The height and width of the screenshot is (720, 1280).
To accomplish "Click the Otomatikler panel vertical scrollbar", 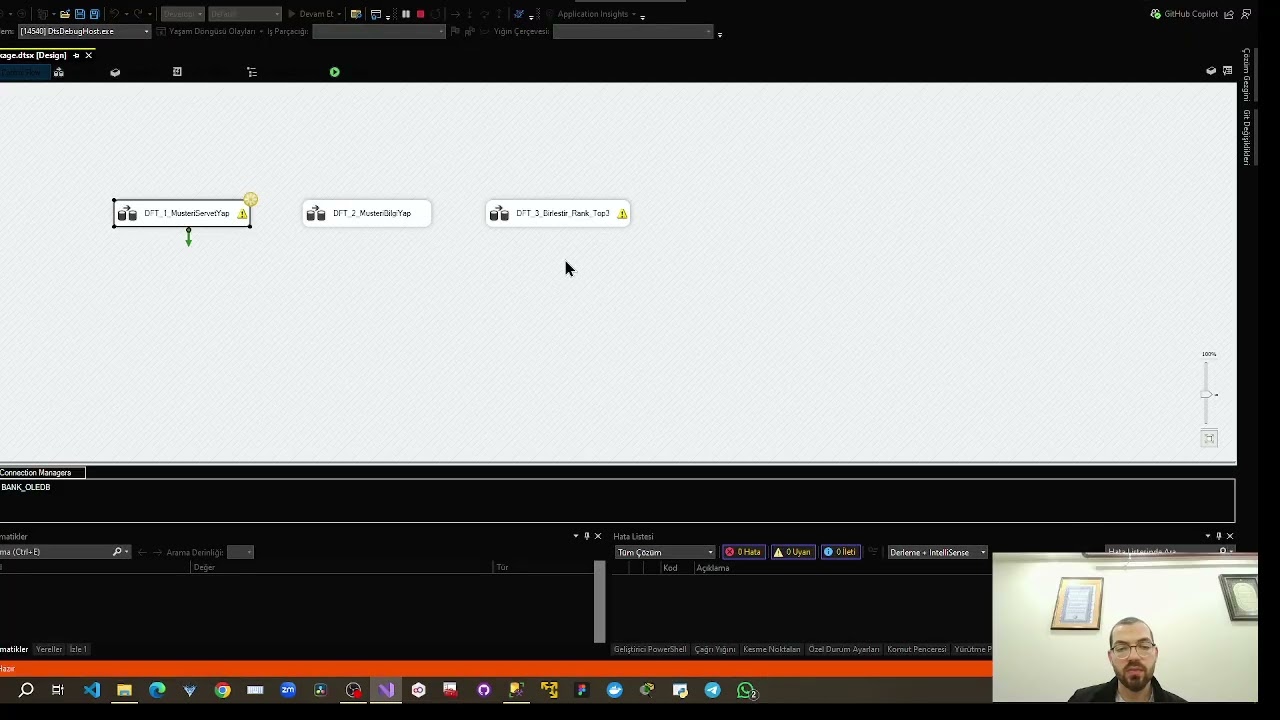I will coord(600,601).
